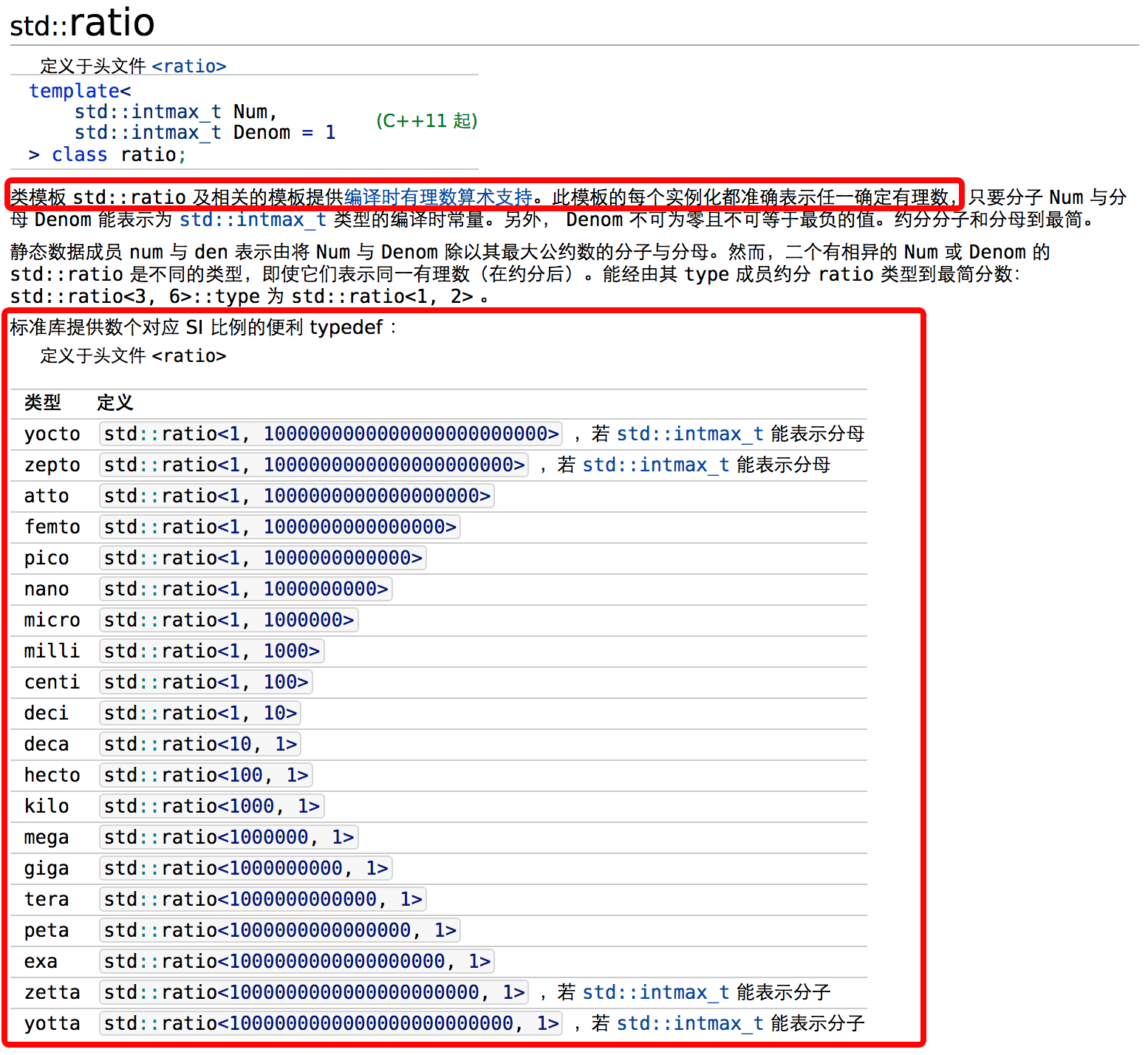Viewport: 1148px width, 1055px height.
Task: Select the std::ratio<1, 100> centi definition
Action: (x=205, y=682)
